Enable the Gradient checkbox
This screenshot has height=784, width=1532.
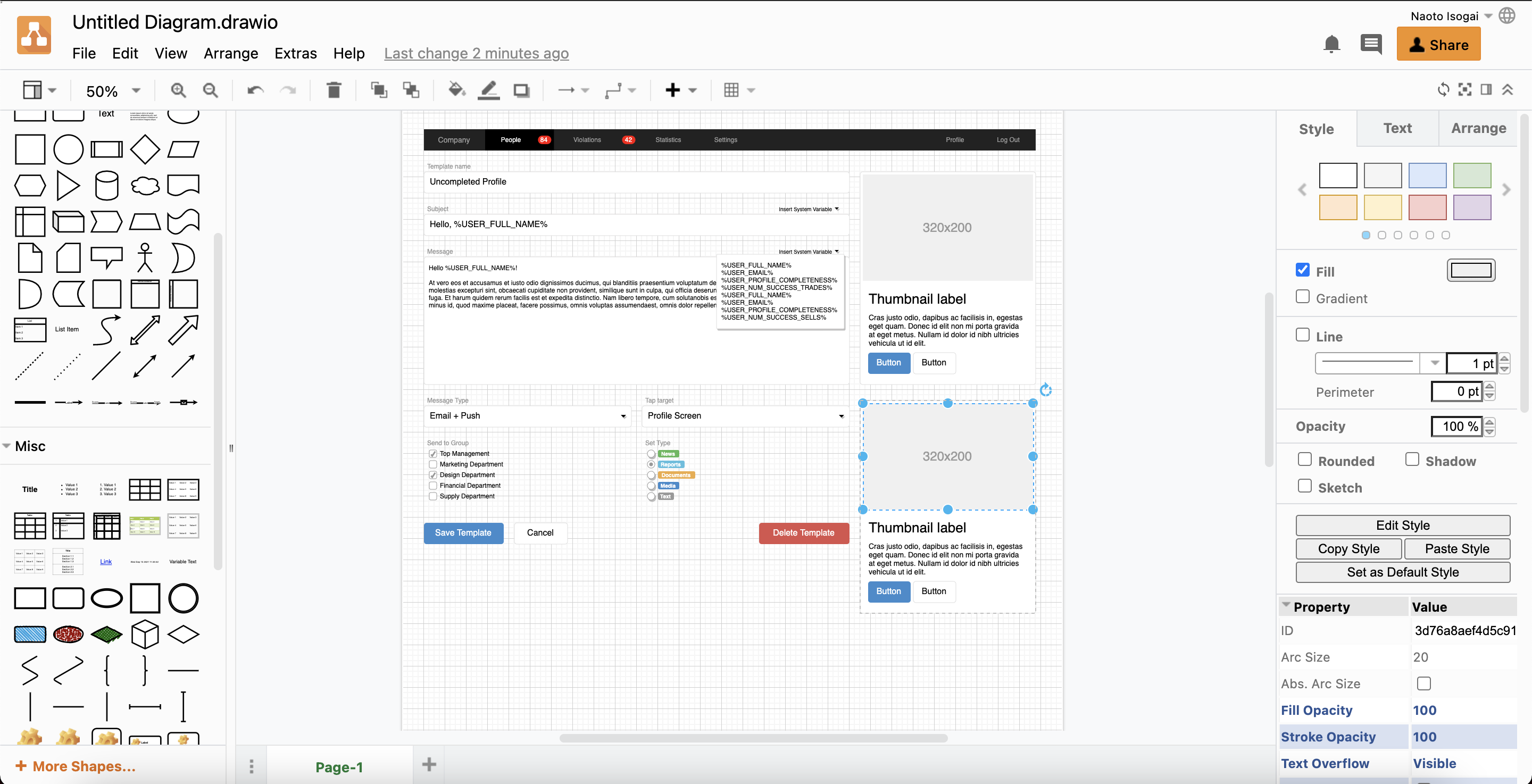[1302, 297]
